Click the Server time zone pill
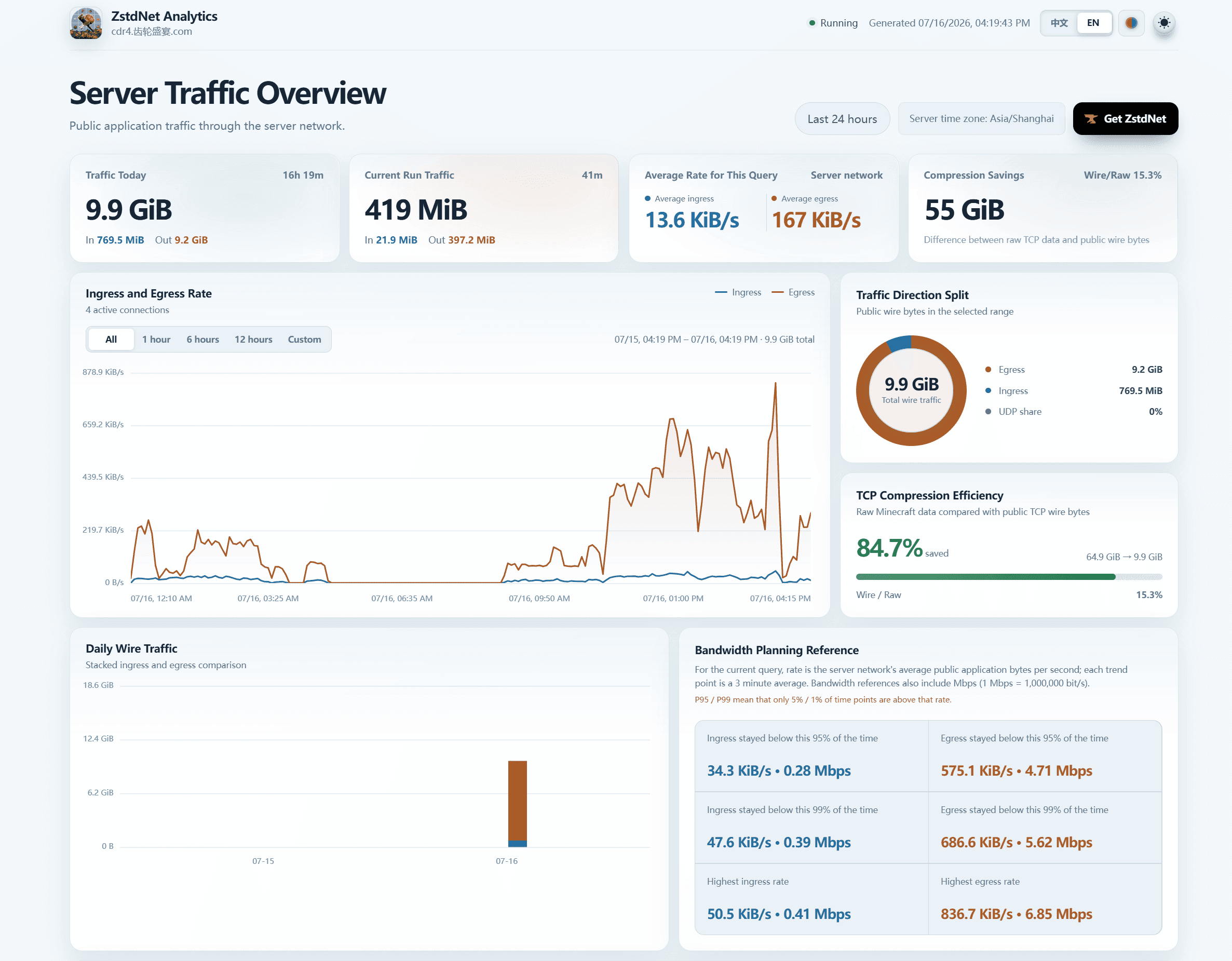The width and height of the screenshot is (1232, 961). point(981,119)
